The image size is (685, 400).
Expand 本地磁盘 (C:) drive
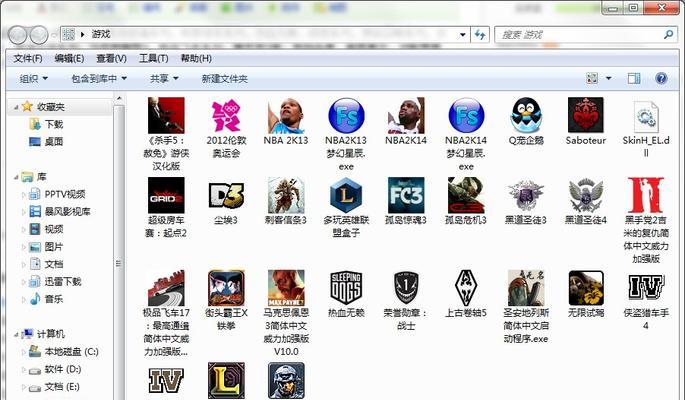[x=24, y=352]
